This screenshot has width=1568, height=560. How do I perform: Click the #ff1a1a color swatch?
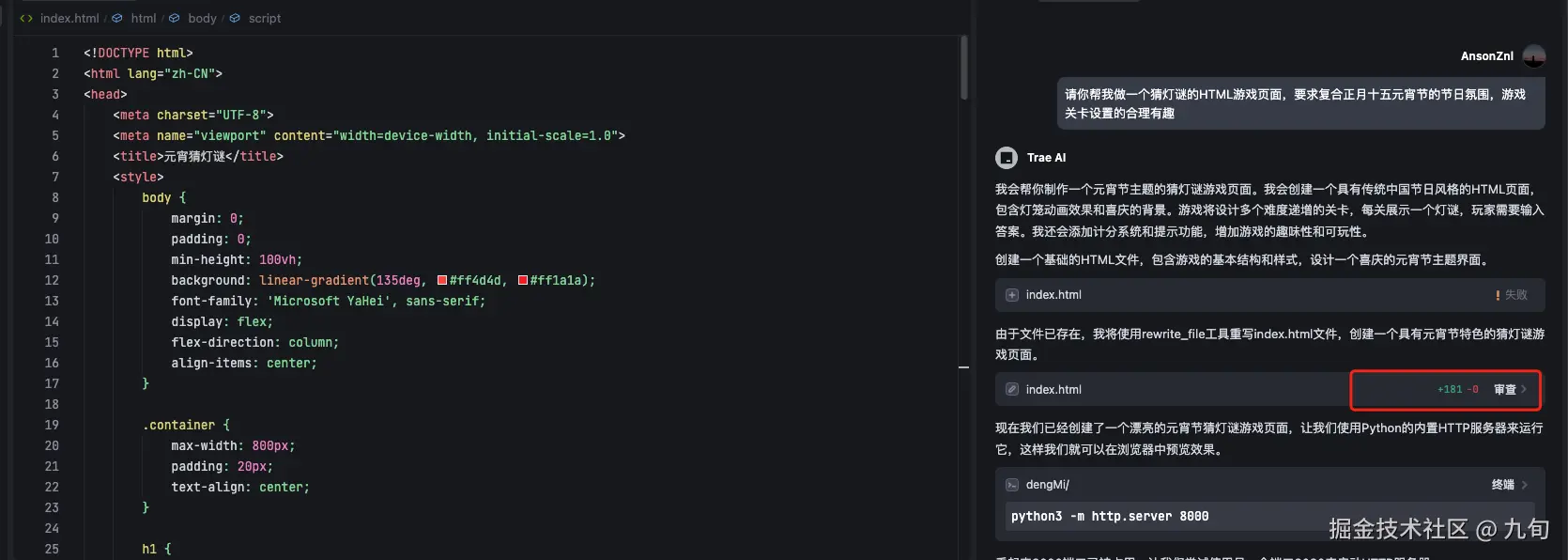coord(523,280)
